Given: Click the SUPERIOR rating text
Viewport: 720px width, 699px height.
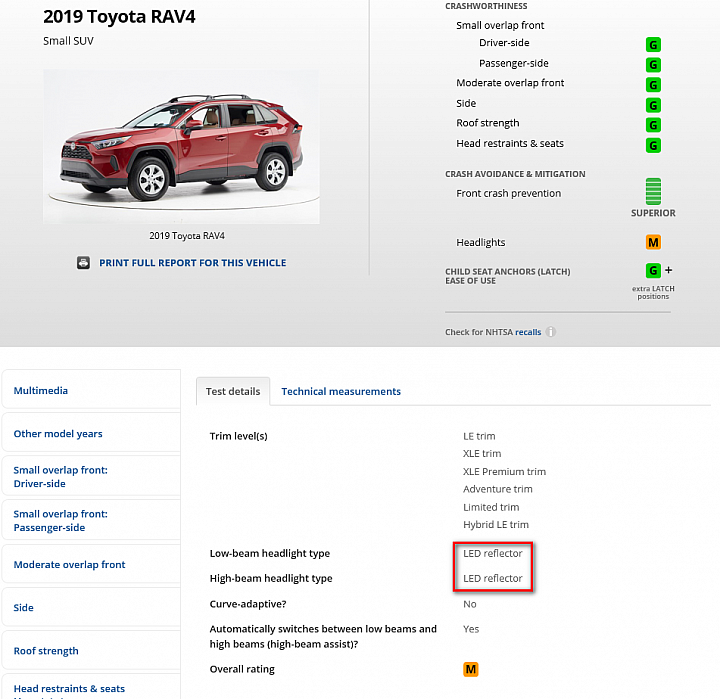Looking at the screenshot, I should [x=653, y=213].
